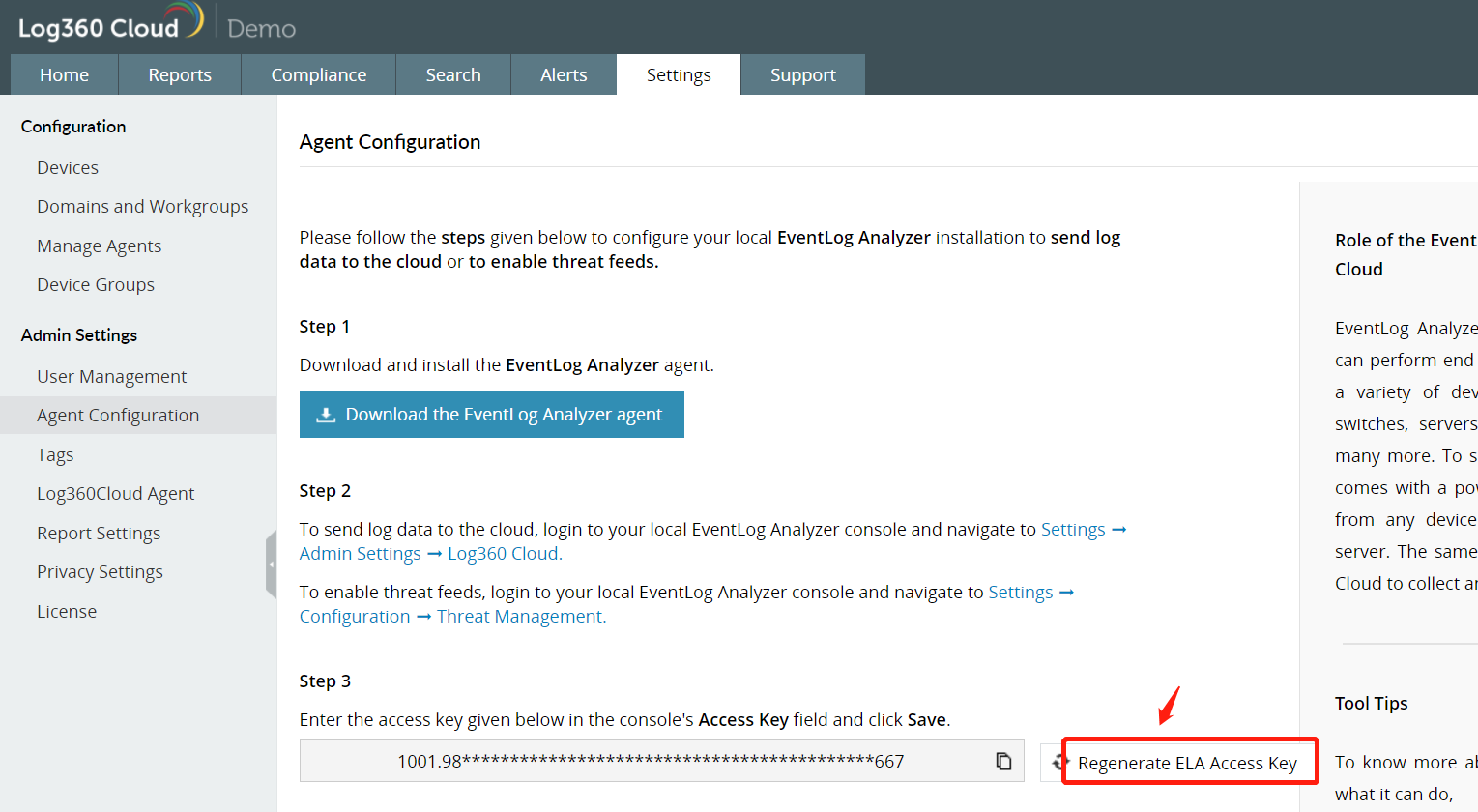Go to the Search tab
Image resolution: width=1478 pixels, height=812 pixels.
point(453,74)
